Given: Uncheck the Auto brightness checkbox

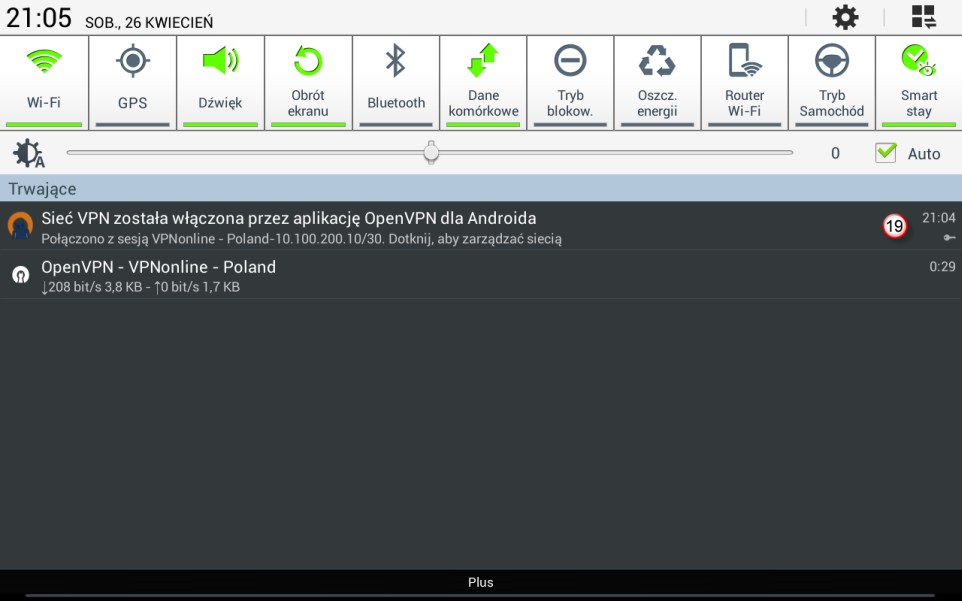Looking at the screenshot, I should pyautogui.click(x=885, y=153).
